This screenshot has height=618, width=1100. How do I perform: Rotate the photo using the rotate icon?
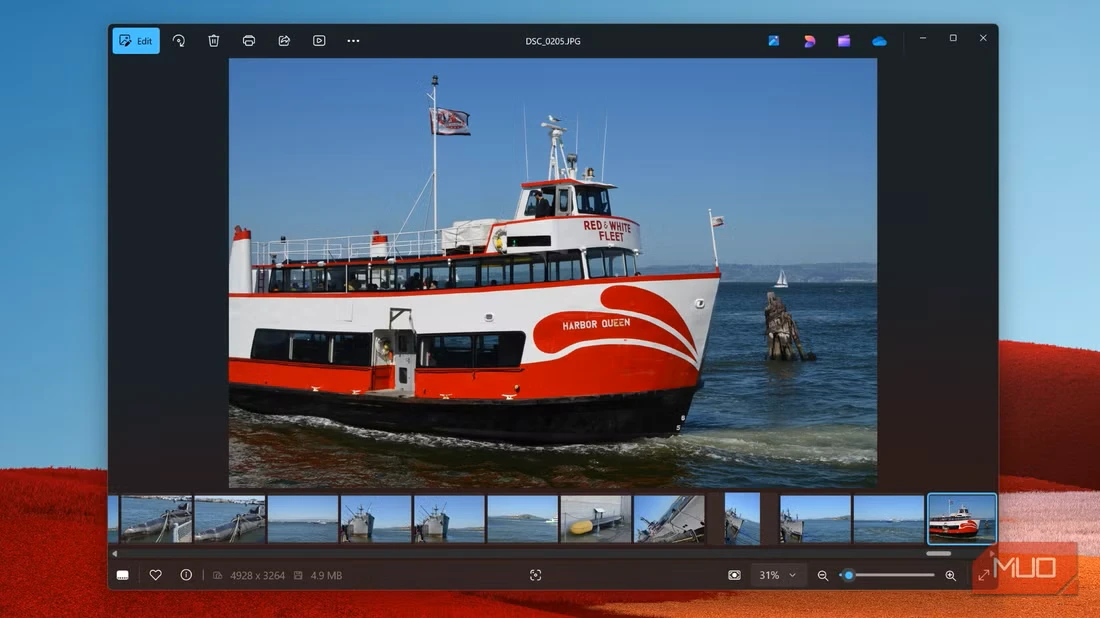[179, 41]
